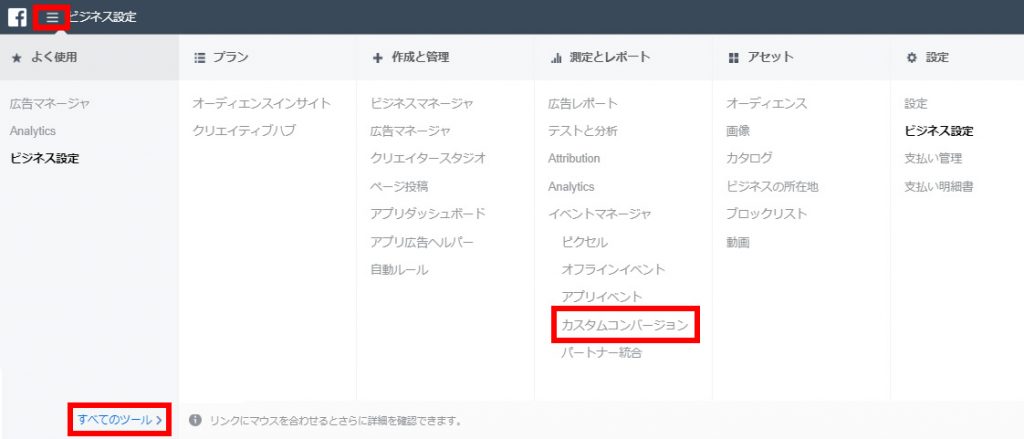Open 支払い明細書

939,186
